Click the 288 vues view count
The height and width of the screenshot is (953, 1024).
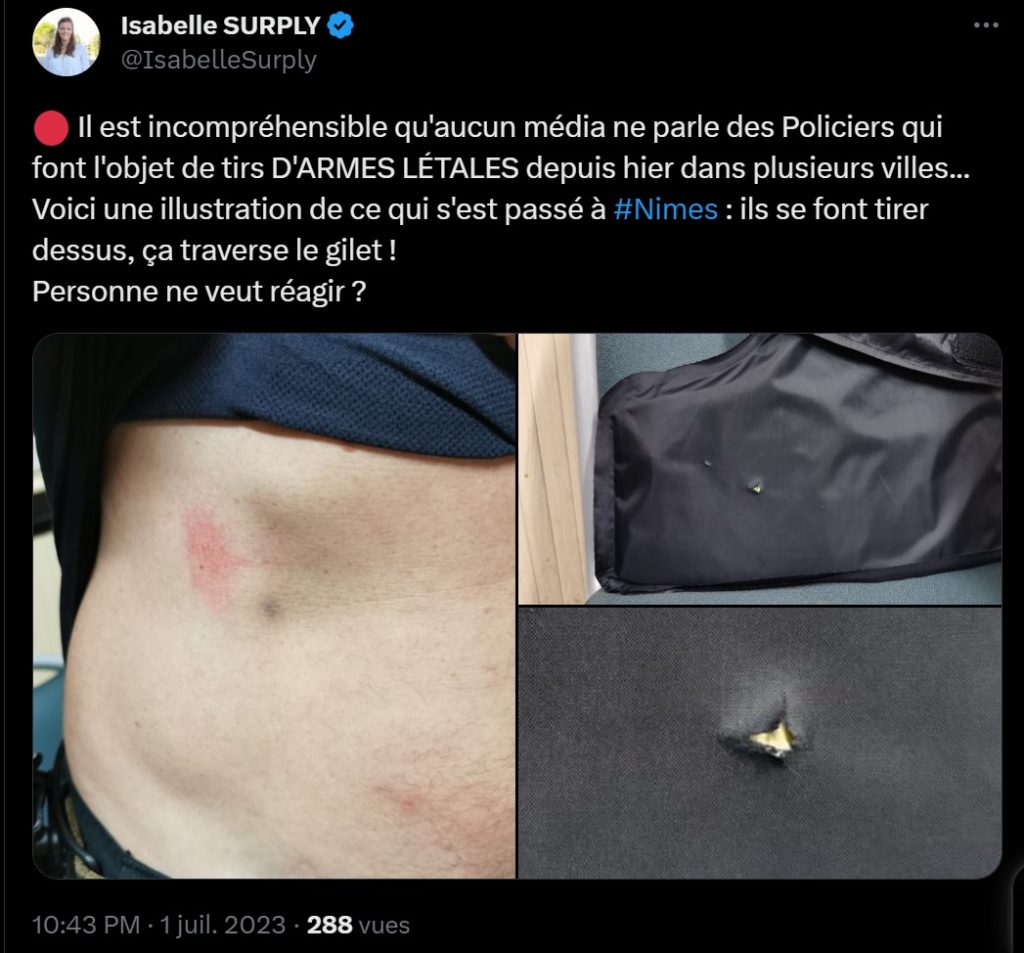click(358, 925)
